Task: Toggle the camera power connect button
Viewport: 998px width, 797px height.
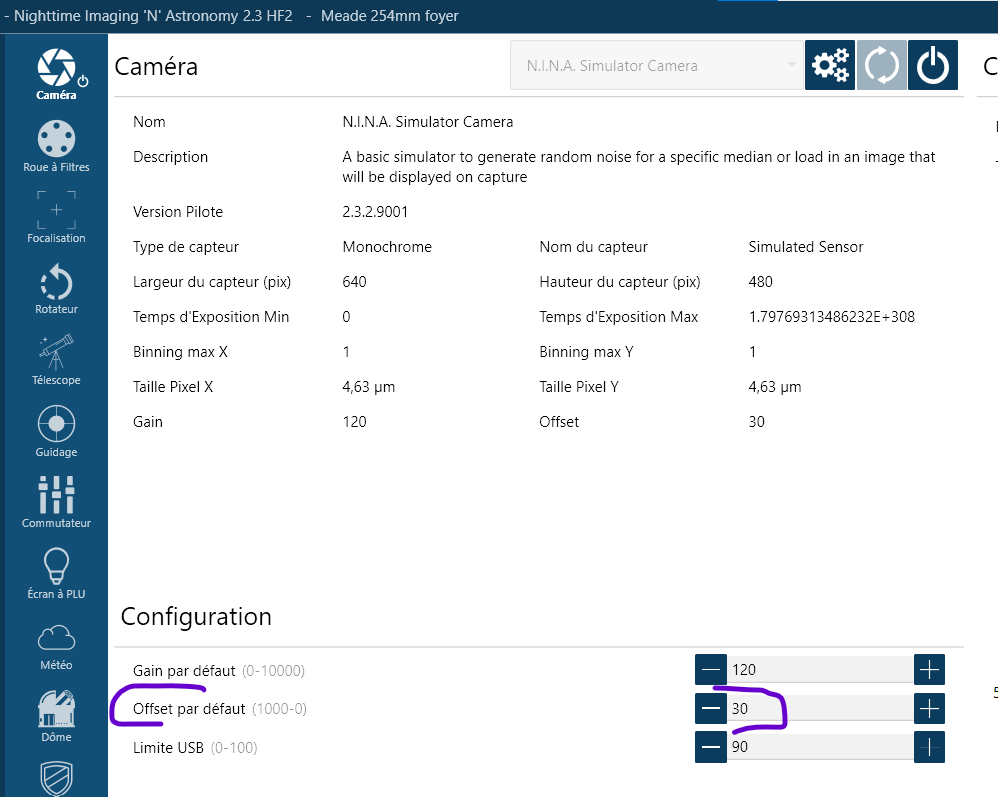Action: coord(933,66)
